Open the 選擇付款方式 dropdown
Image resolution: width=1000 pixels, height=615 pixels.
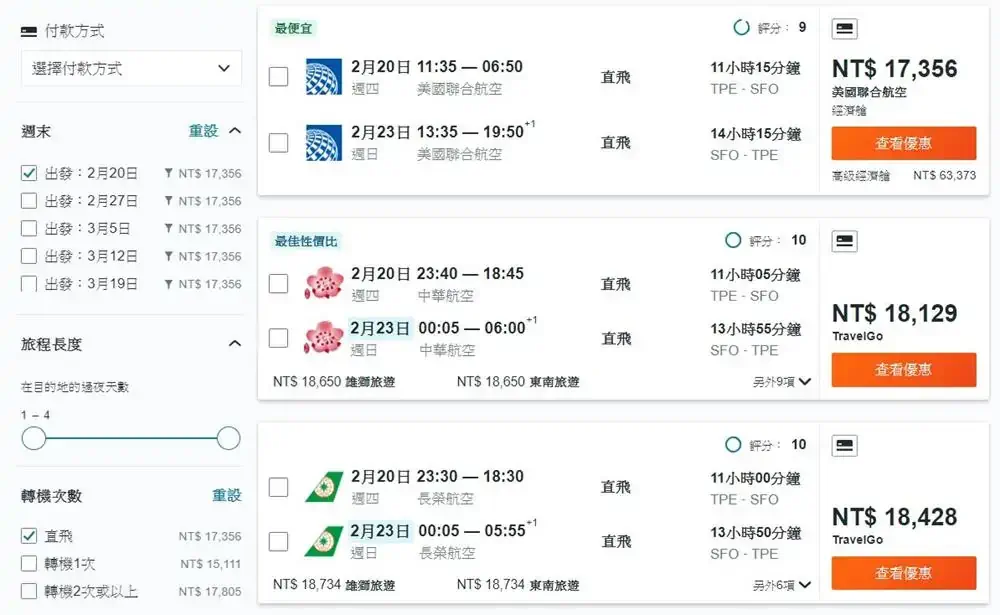click(131, 68)
